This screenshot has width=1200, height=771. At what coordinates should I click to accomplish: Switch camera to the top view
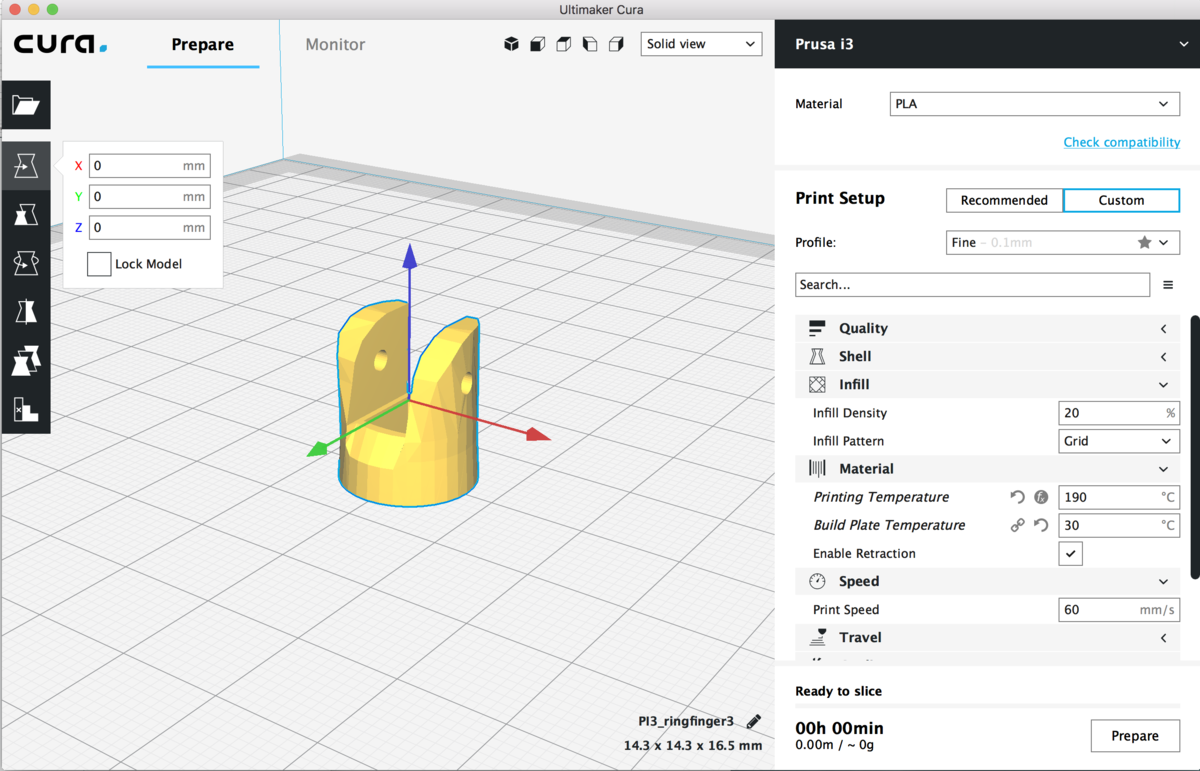pos(564,44)
